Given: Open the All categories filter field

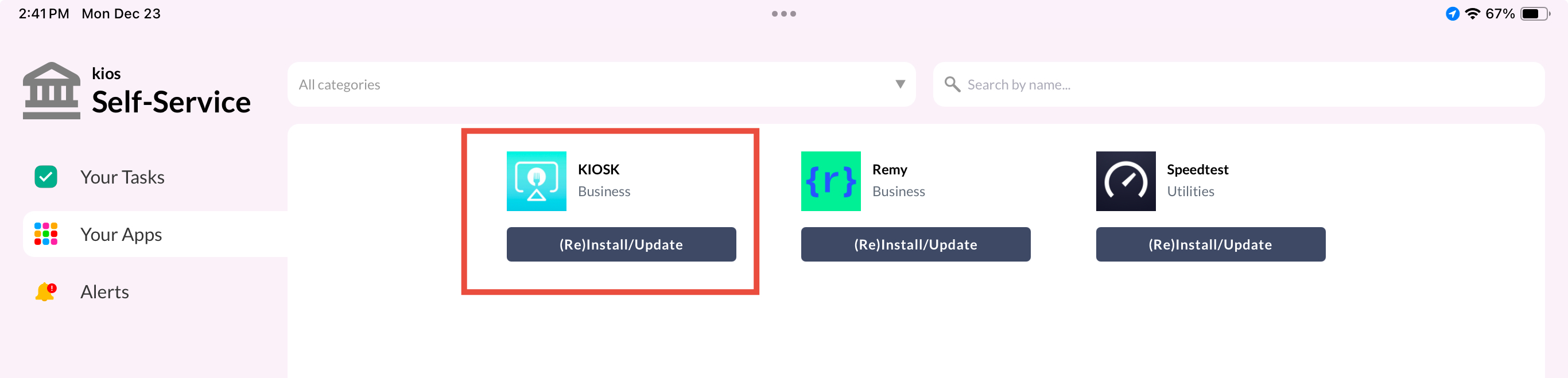Looking at the screenshot, I should [601, 84].
